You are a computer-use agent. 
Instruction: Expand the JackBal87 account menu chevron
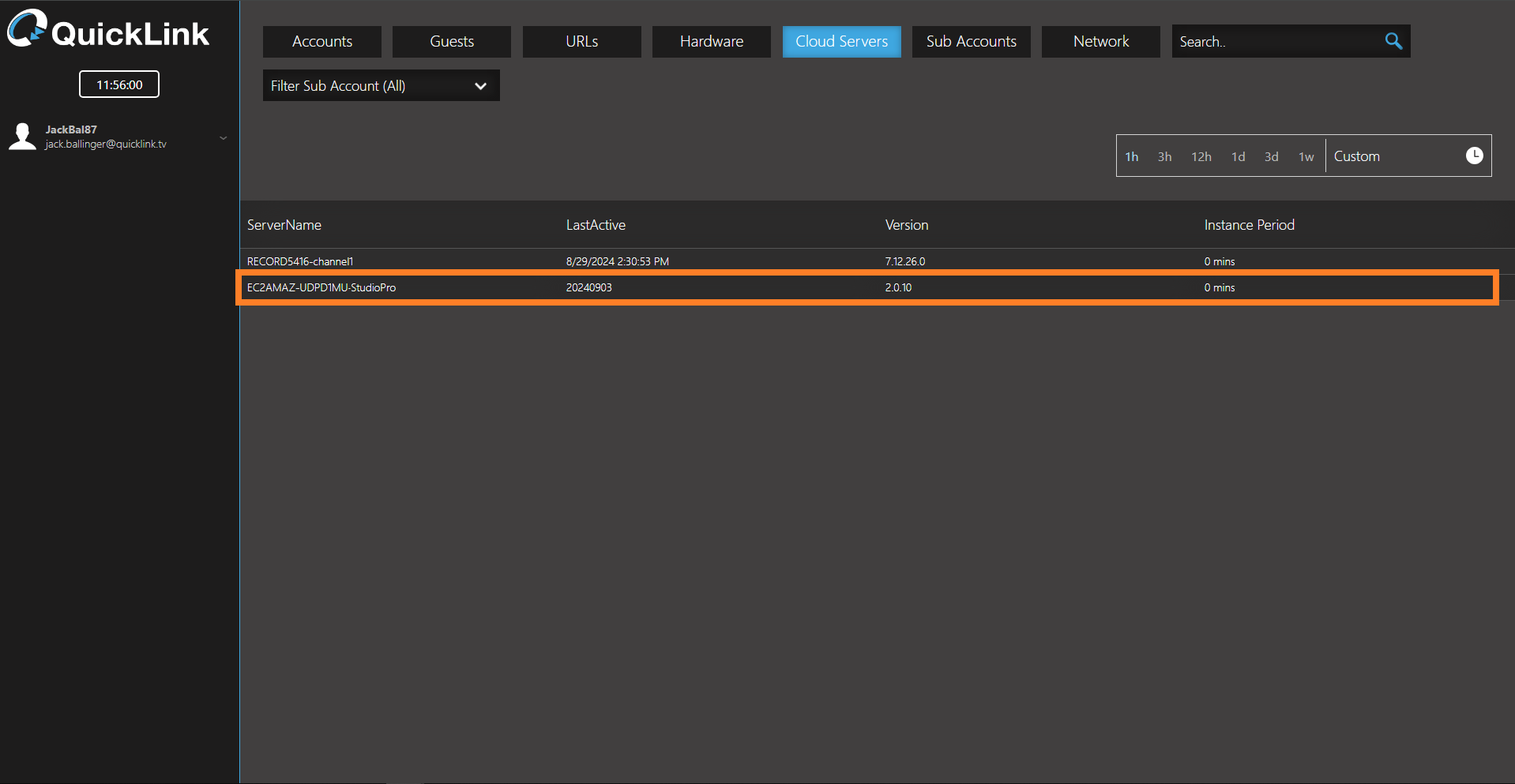point(224,138)
